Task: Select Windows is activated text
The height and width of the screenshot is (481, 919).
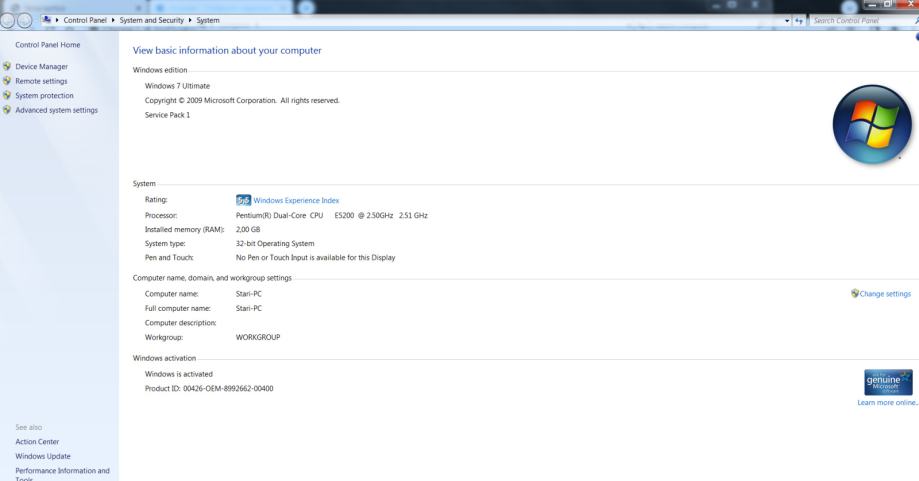Action: 179,374
